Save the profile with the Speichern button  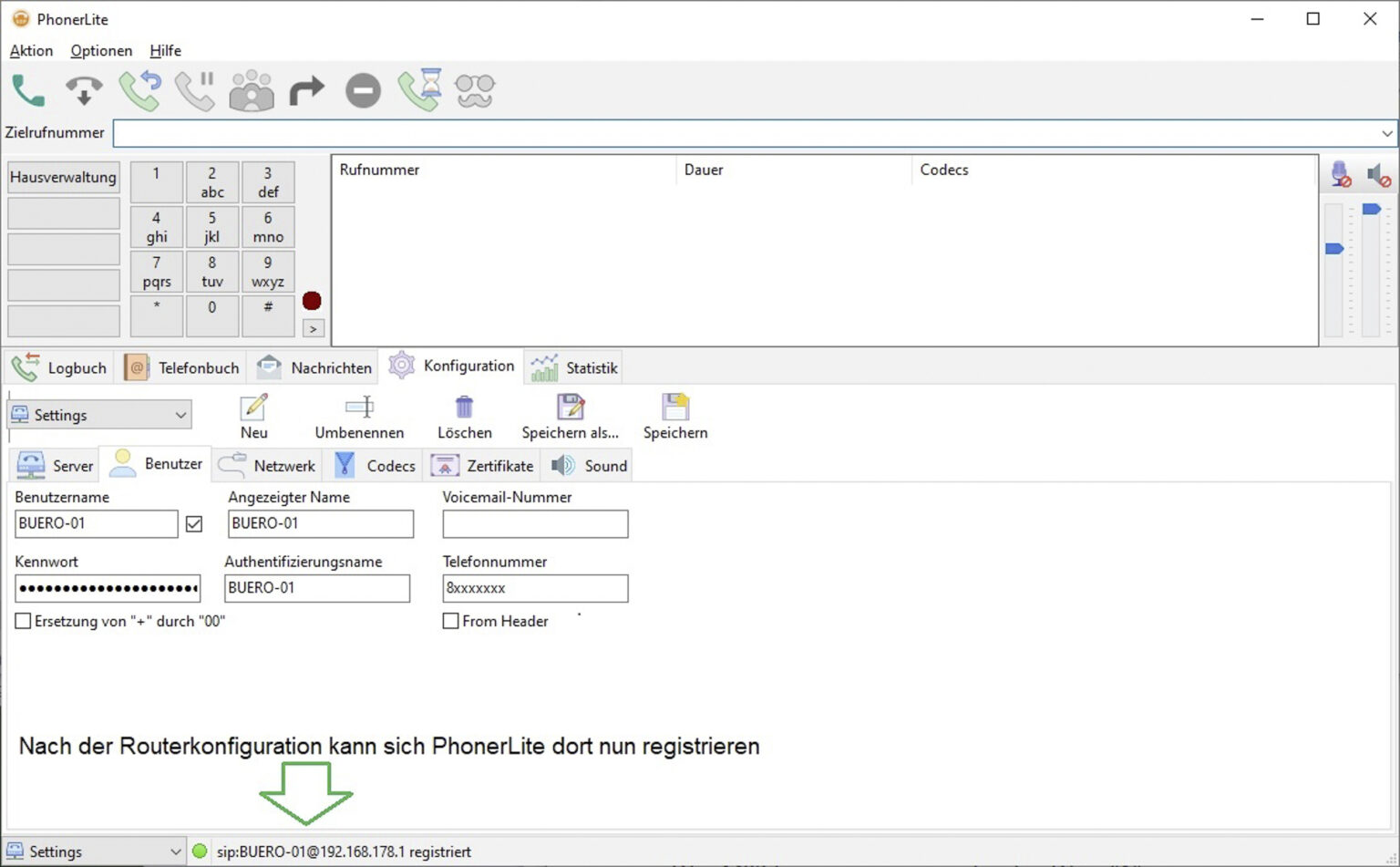point(674,415)
